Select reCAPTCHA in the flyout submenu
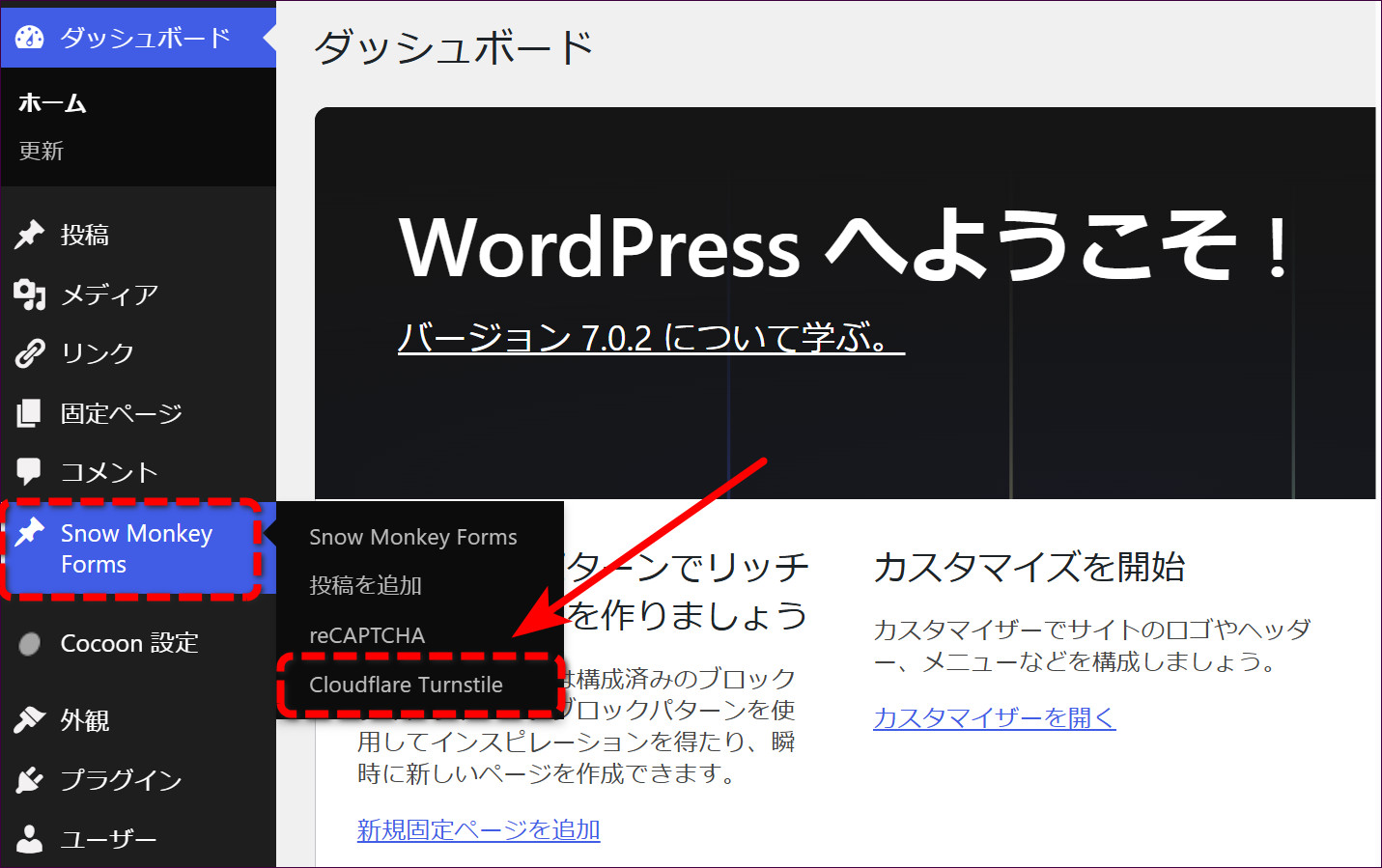Image resolution: width=1382 pixels, height=868 pixels. click(x=367, y=635)
